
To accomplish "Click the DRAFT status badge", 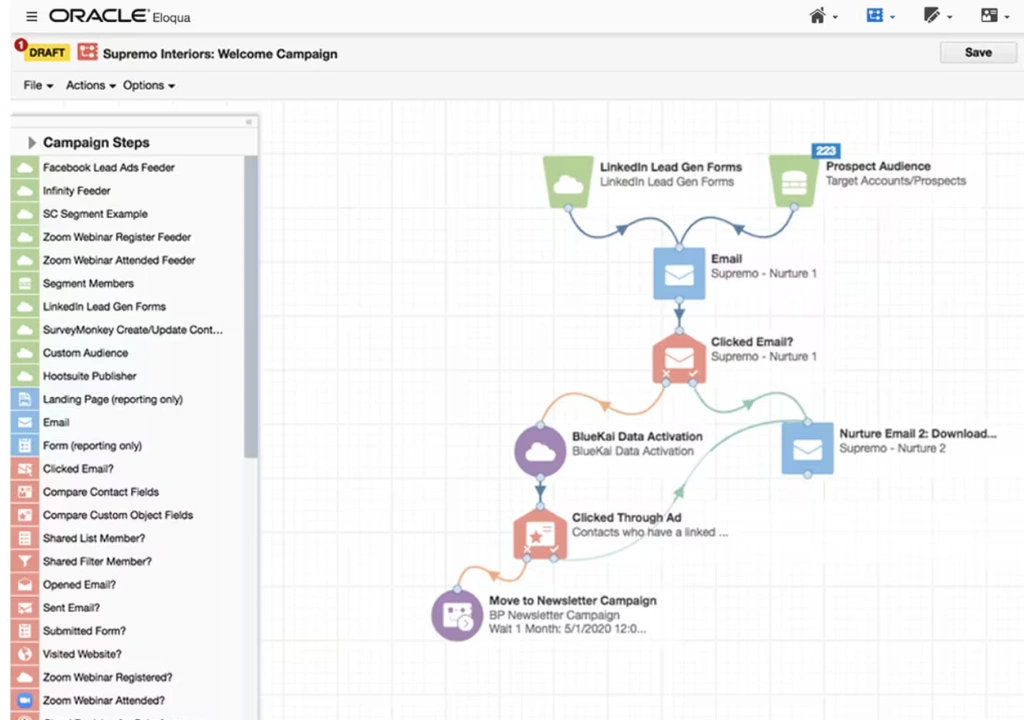I will point(46,53).
